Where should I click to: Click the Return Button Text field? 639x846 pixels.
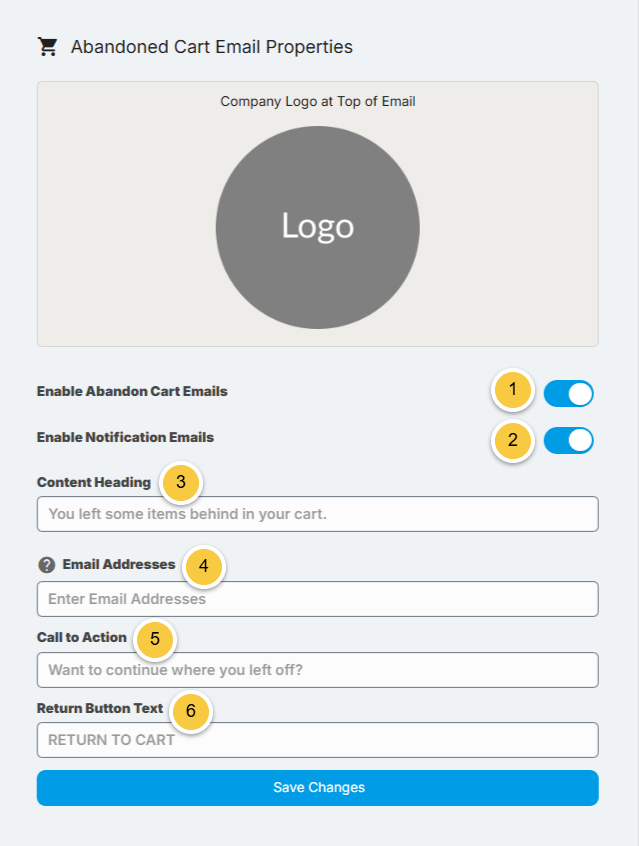318,740
